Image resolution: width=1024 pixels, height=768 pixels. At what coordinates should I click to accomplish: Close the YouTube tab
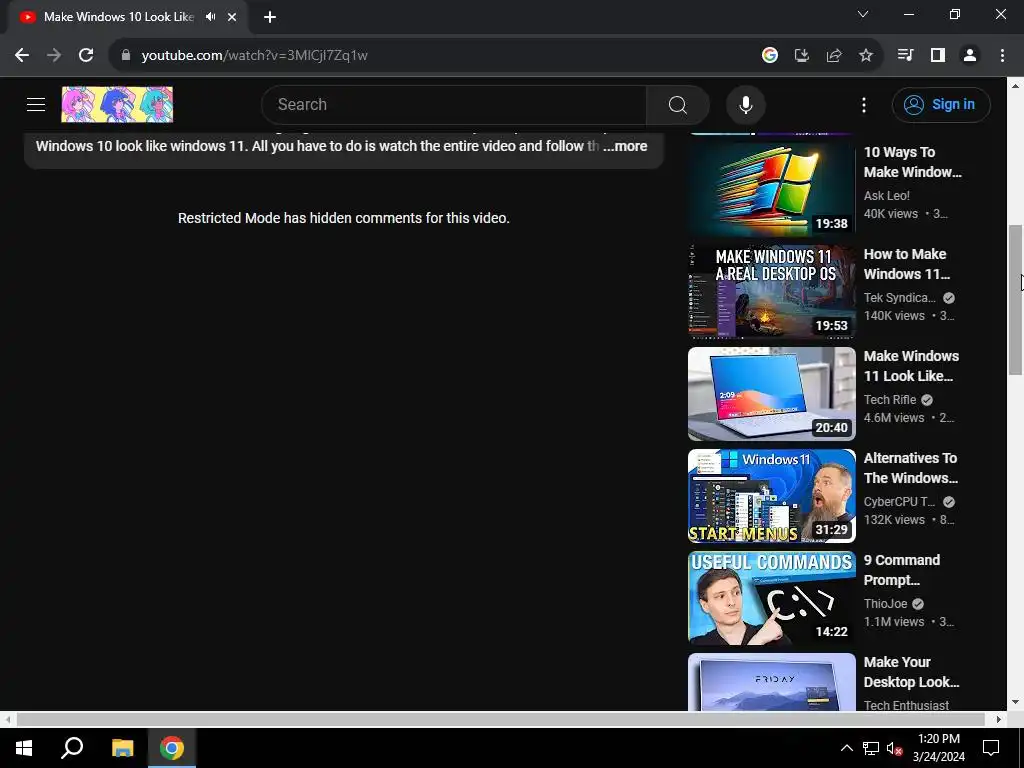coord(232,17)
